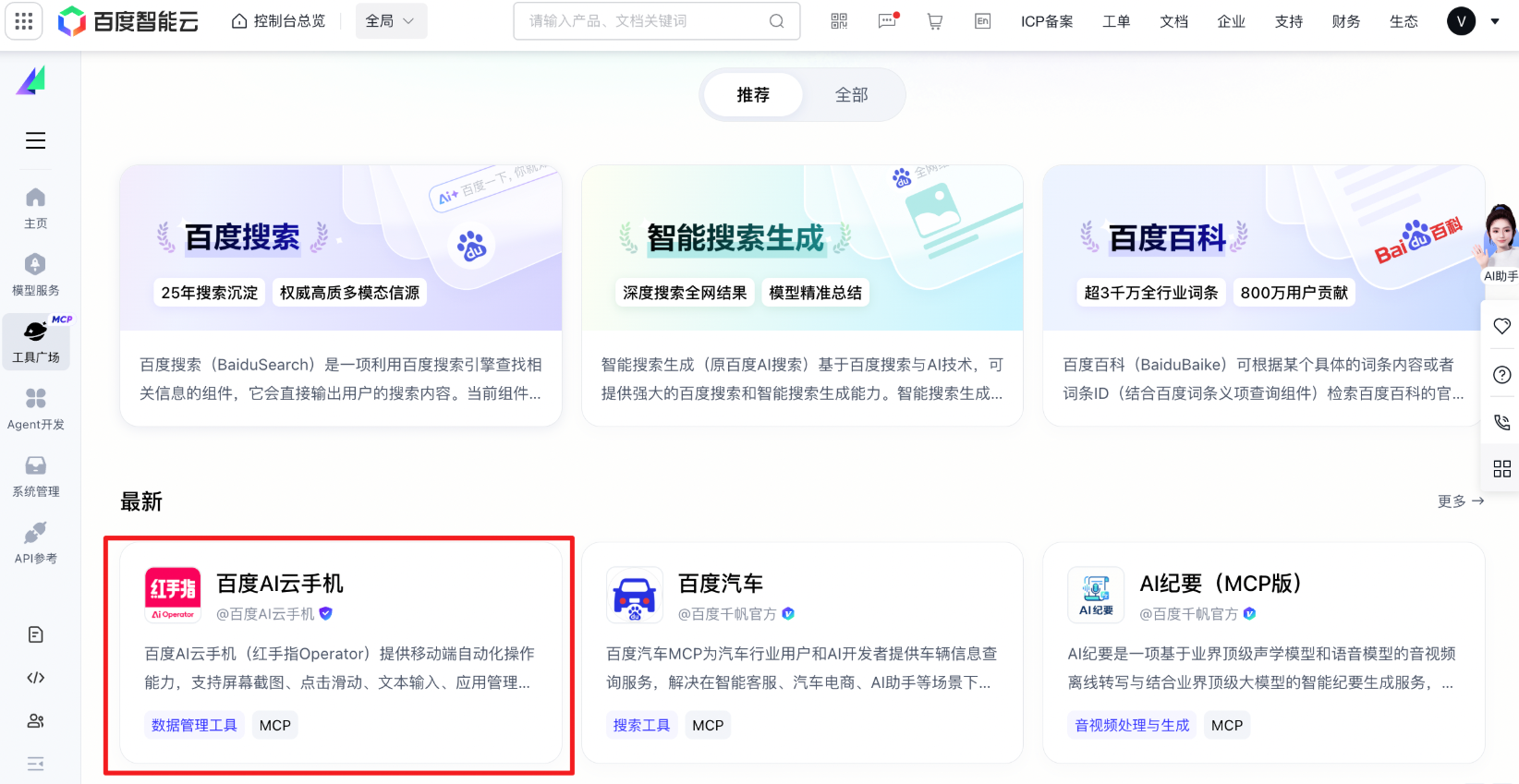Expand the user account dropdown arrow
Image resolution: width=1519 pixels, height=784 pixels.
pos(1495,21)
